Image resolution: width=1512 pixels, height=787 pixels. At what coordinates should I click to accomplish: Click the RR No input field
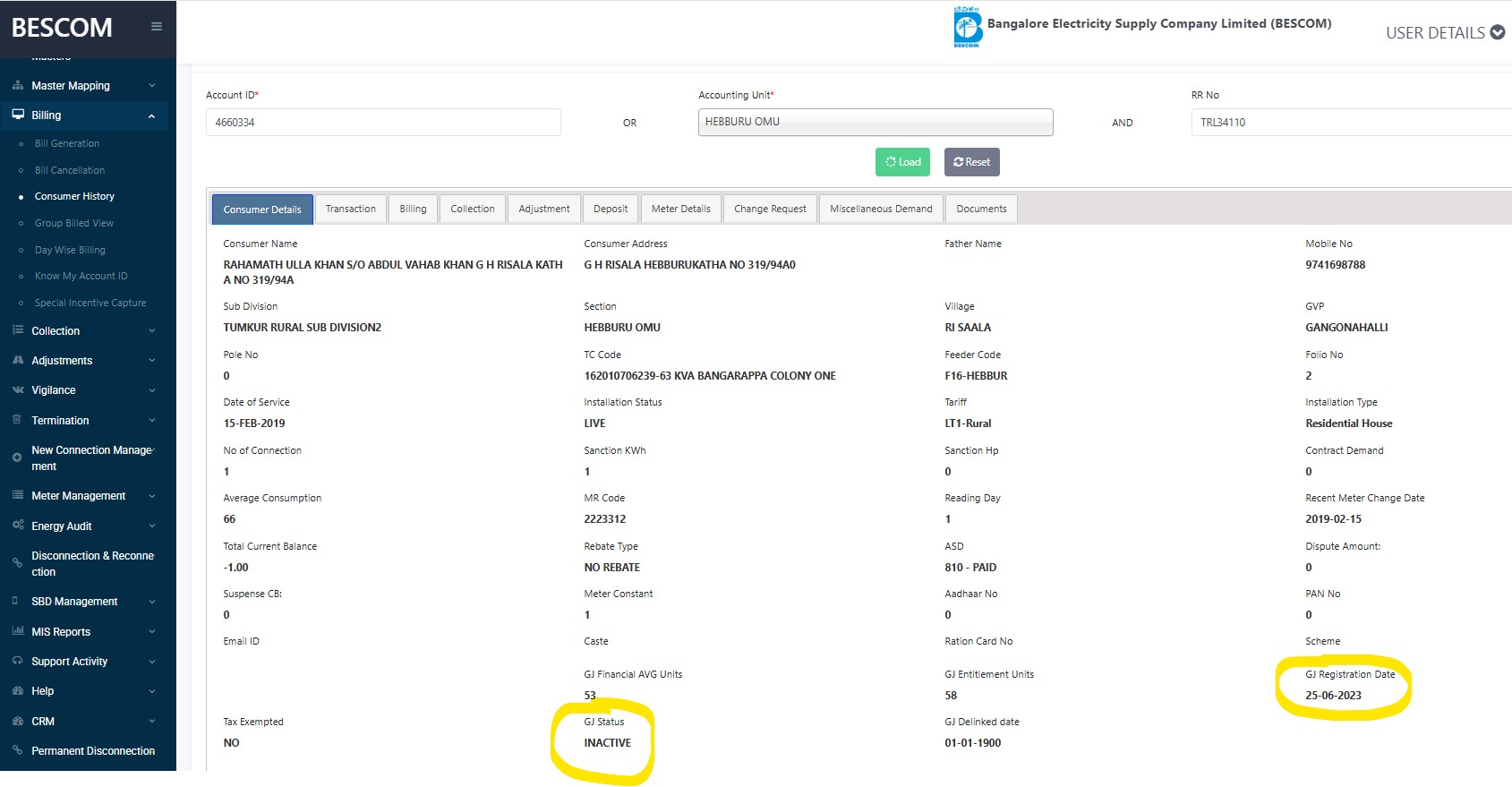pos(1352,123)
